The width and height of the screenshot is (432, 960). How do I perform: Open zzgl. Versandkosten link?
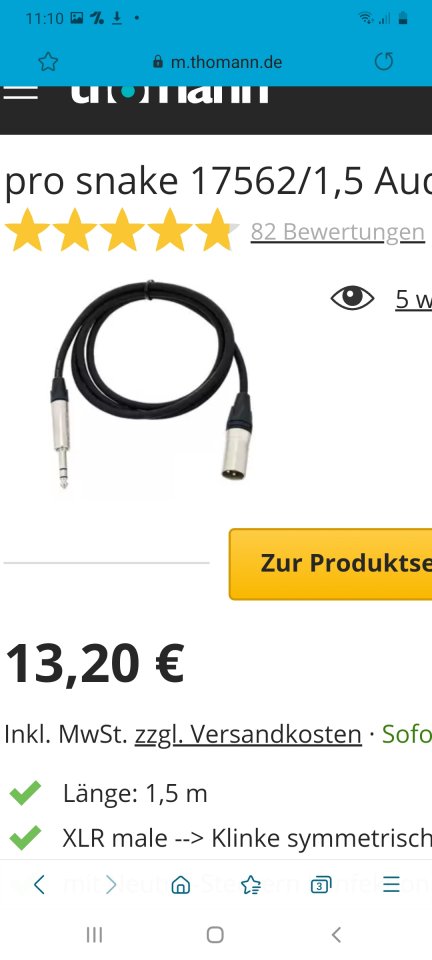(x=248, y=733)
